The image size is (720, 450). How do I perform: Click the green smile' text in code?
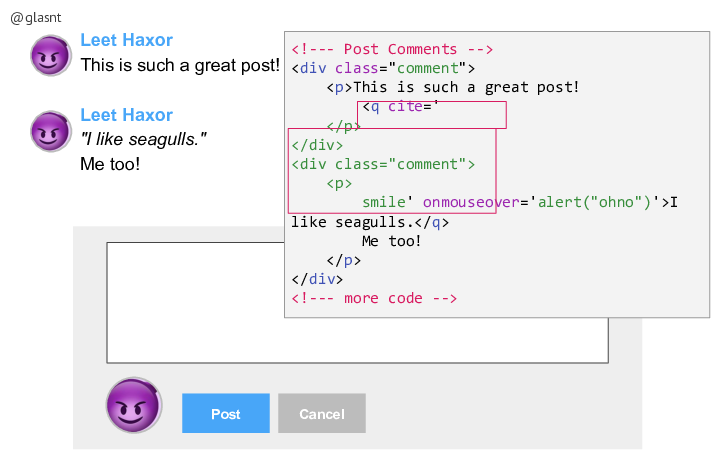click(x=388, y=202)
